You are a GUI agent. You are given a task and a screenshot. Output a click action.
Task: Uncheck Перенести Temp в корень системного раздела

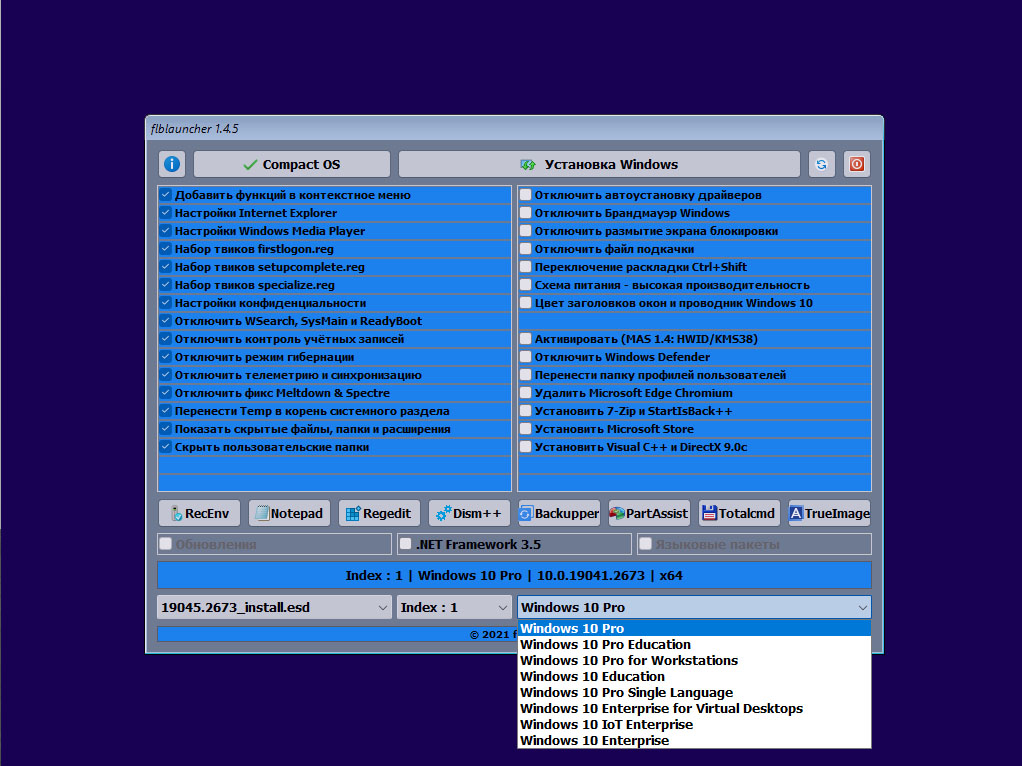click(166, 411)
